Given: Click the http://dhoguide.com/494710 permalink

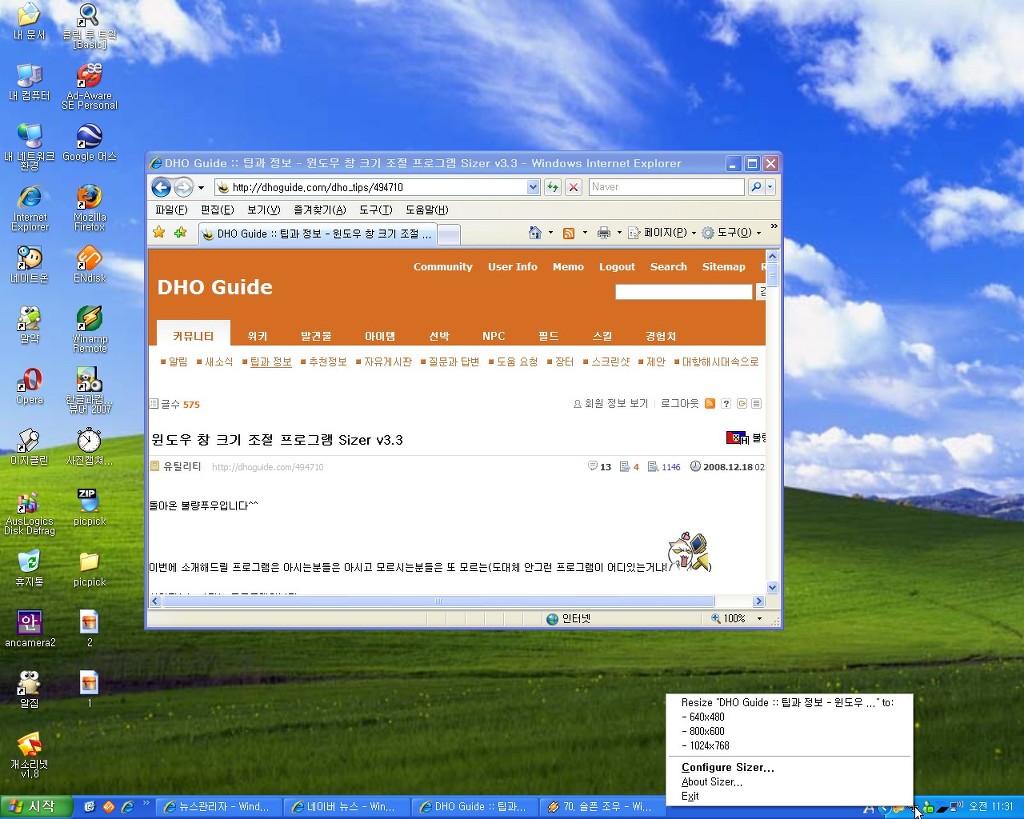Looking at the screenshot, I should click(x=268, y=467).
